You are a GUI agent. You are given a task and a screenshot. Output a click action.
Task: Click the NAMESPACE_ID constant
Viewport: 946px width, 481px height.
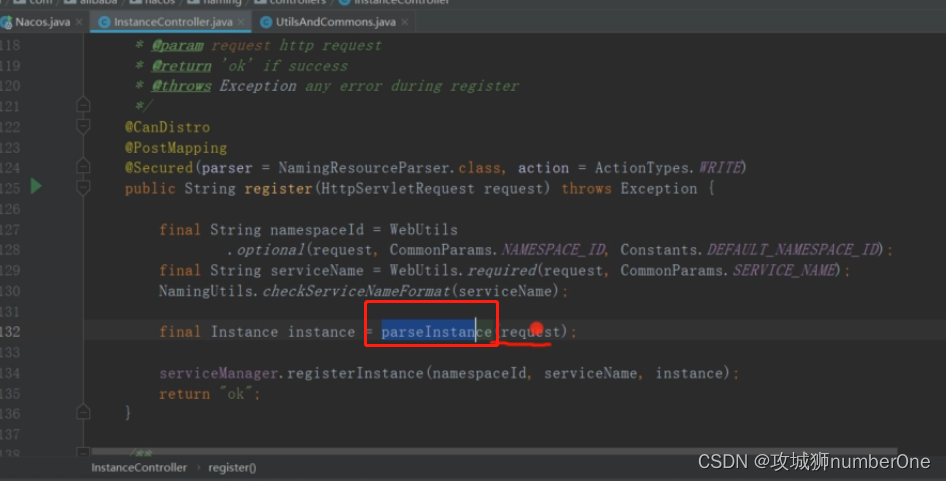[552, 250]
